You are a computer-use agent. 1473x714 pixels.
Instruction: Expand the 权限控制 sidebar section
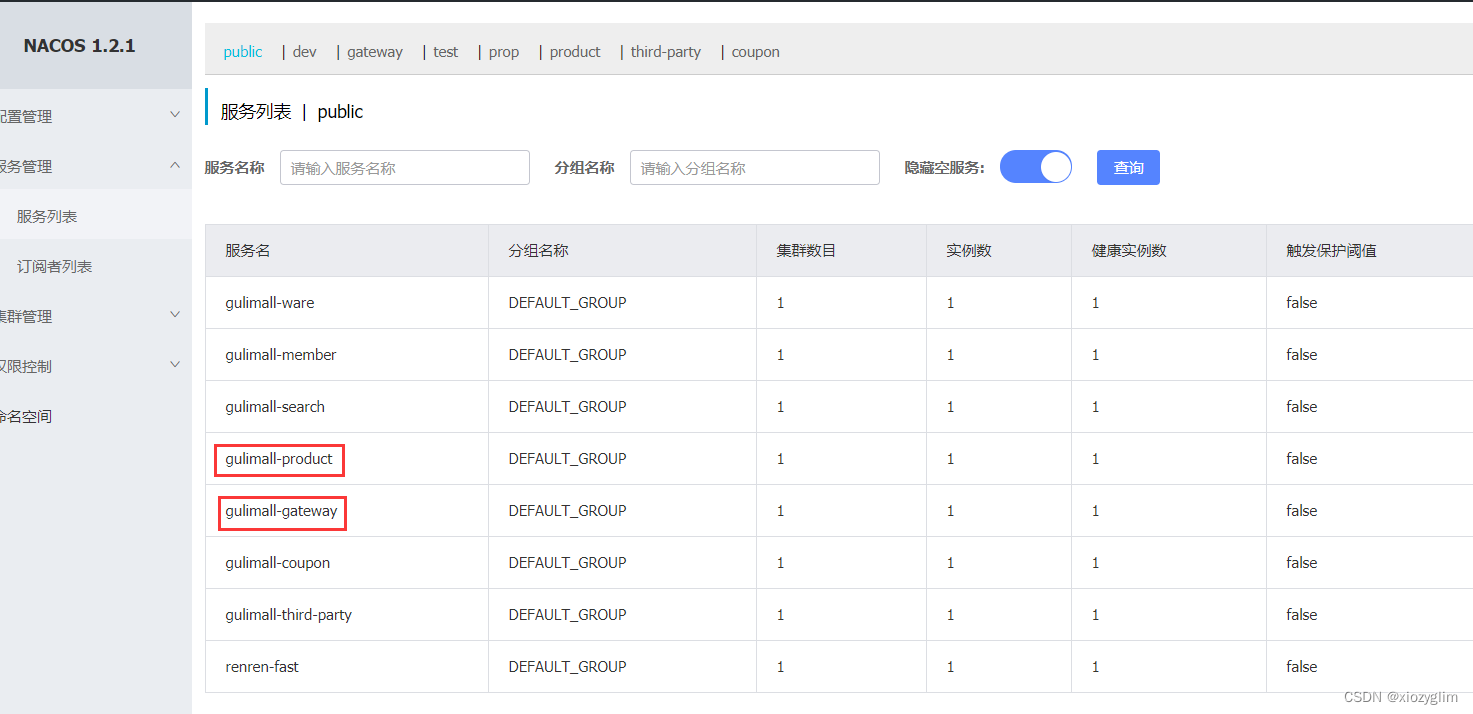point(90,366)
